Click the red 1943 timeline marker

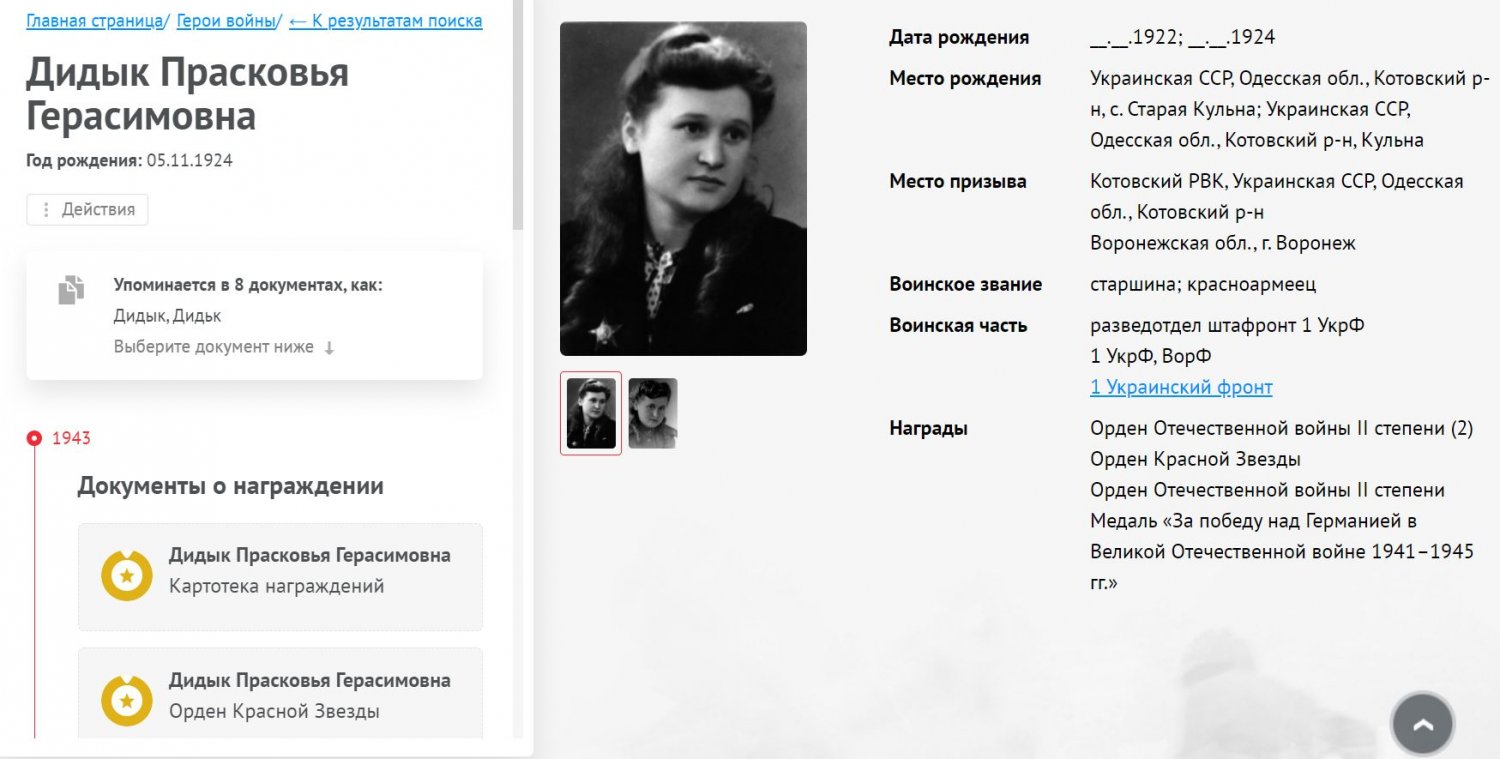35,438
